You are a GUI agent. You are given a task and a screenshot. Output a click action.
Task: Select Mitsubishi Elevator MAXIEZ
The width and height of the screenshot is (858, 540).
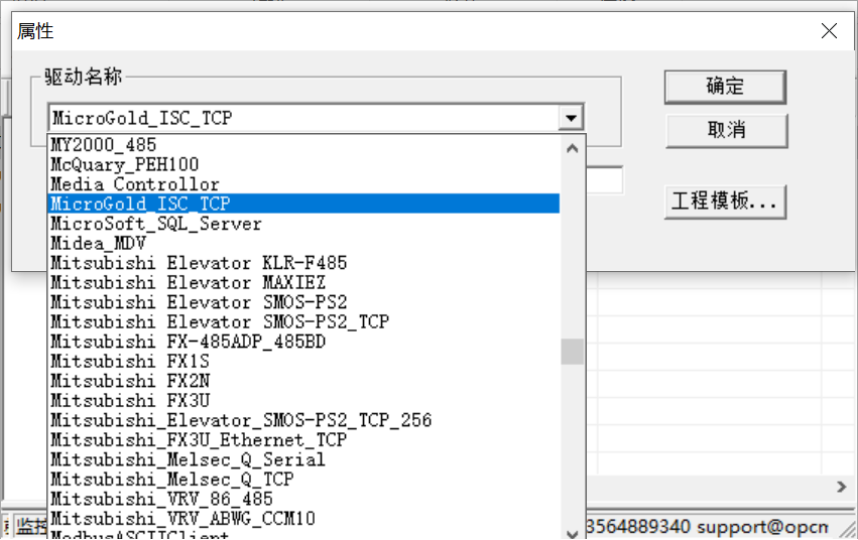pyautogui.click(x=304, y=283)
